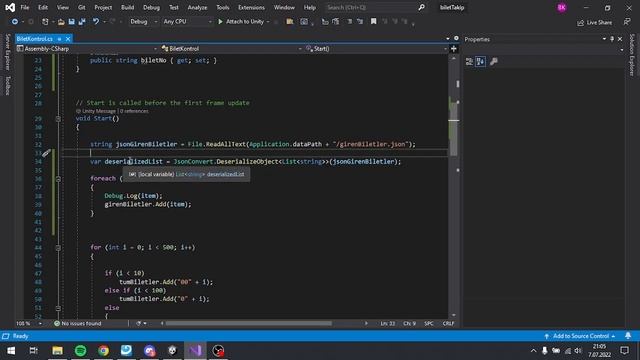The width and height of the screenshot is (640, 360).
Task: Collapse the Start() method outline
Action: pos(58,119)
